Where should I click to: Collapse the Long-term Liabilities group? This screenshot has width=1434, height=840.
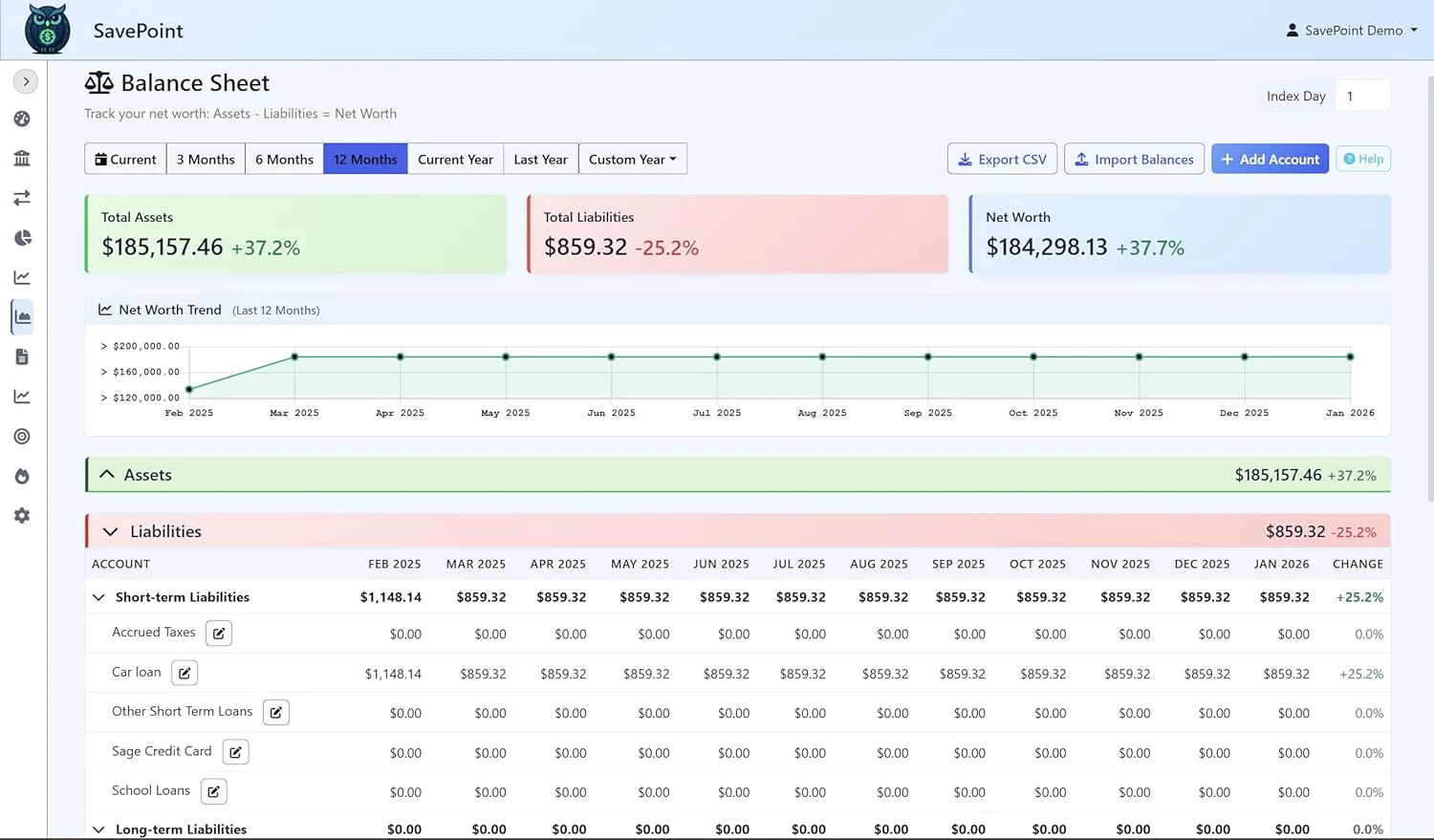[98, 829]
